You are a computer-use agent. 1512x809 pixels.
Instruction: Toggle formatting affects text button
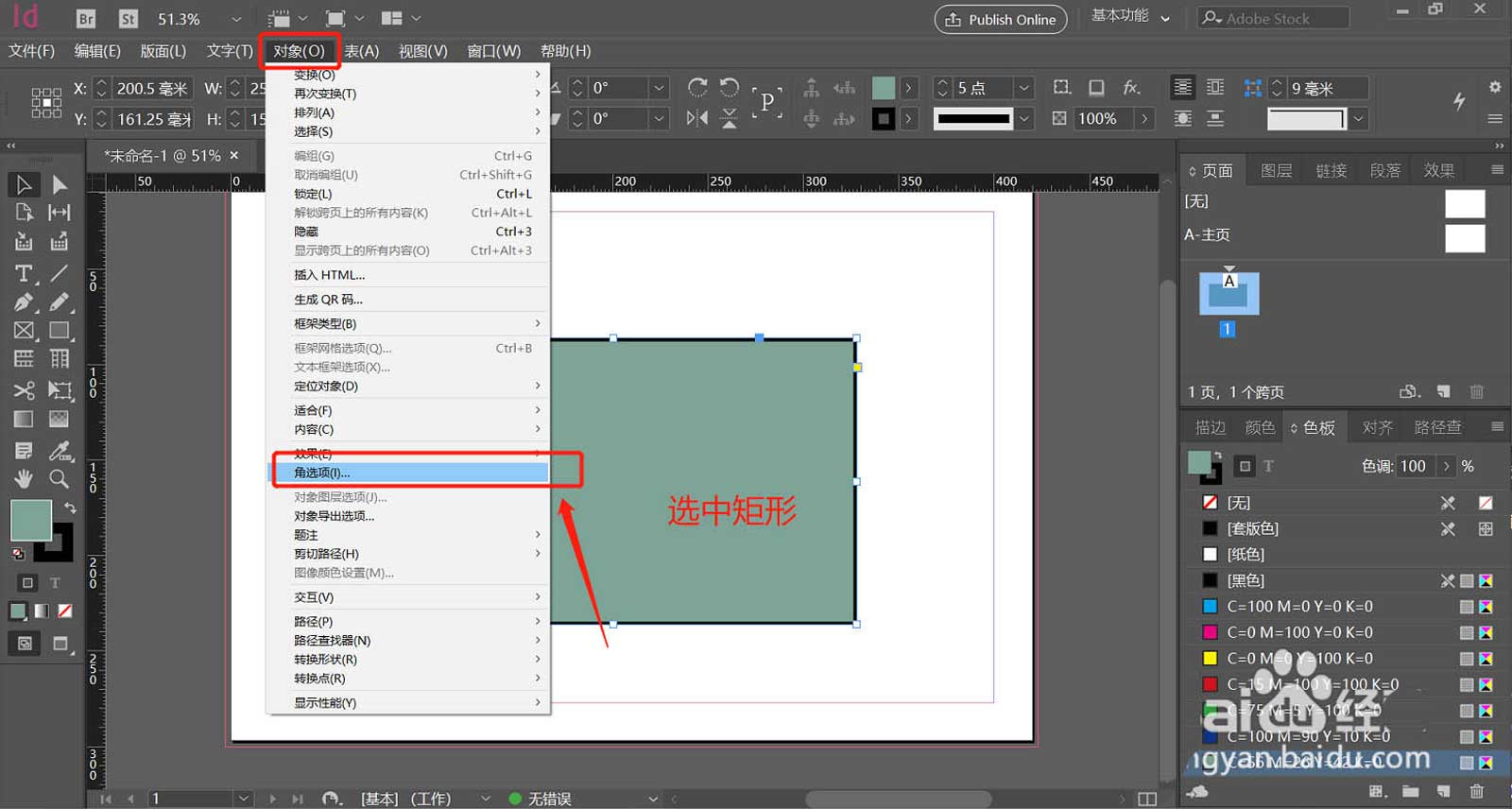click(55, 583)
